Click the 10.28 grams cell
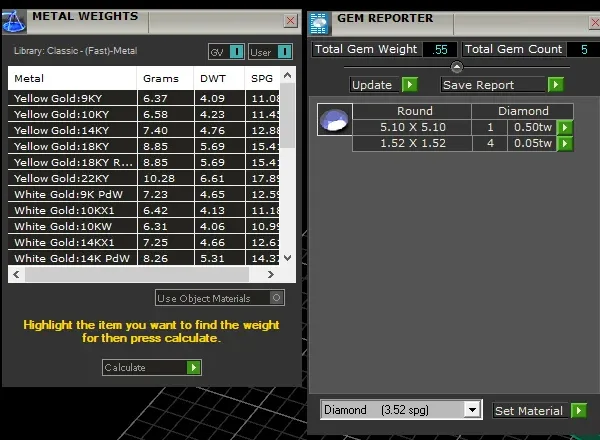The width and height of the screenshot is (600, 440). 165,179
